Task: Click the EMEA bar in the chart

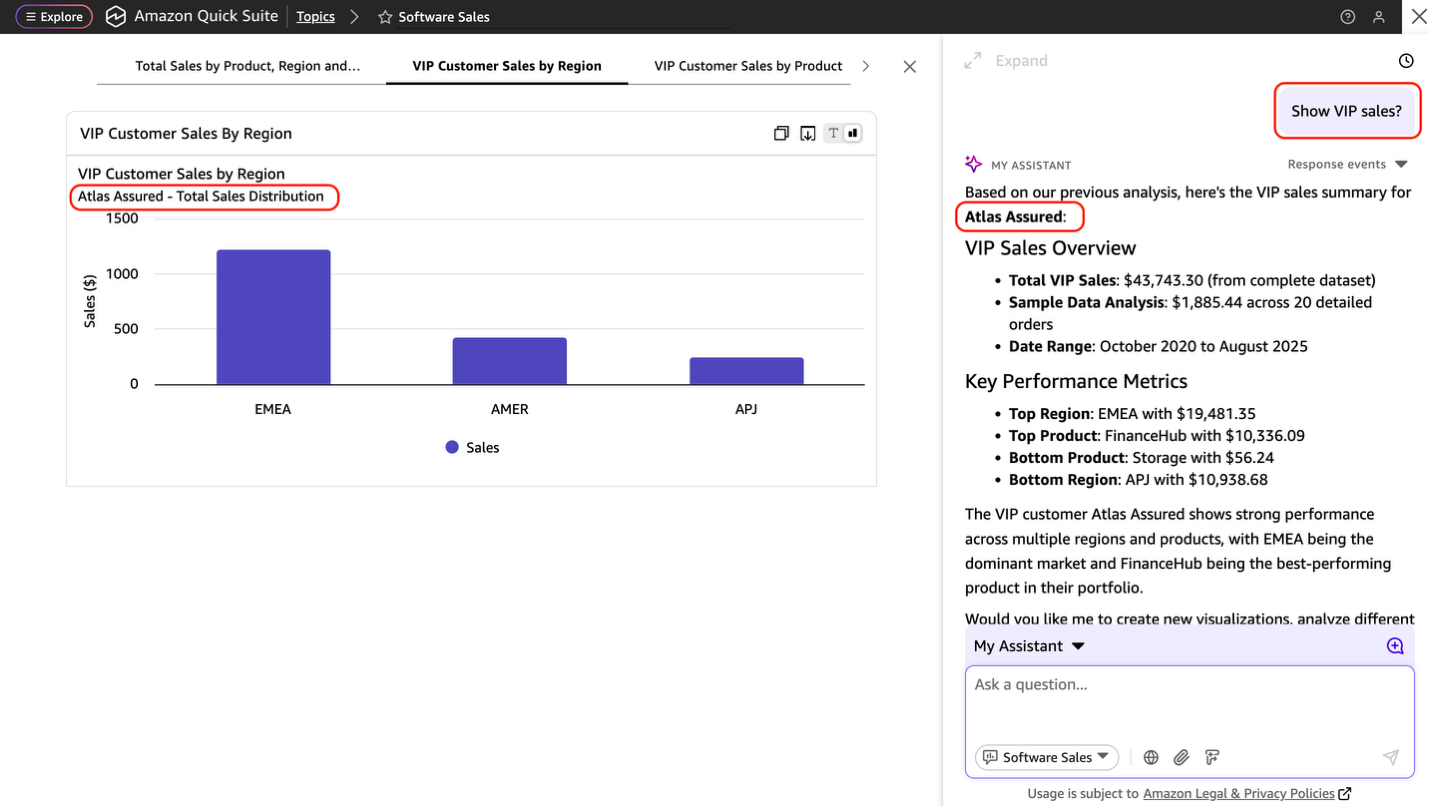Action: [273, 317]
